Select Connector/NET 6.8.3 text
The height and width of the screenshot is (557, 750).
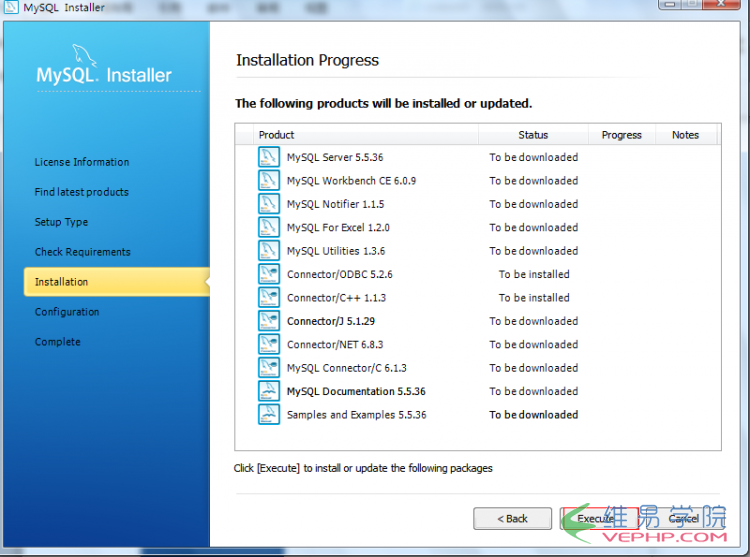coord(335,345)
